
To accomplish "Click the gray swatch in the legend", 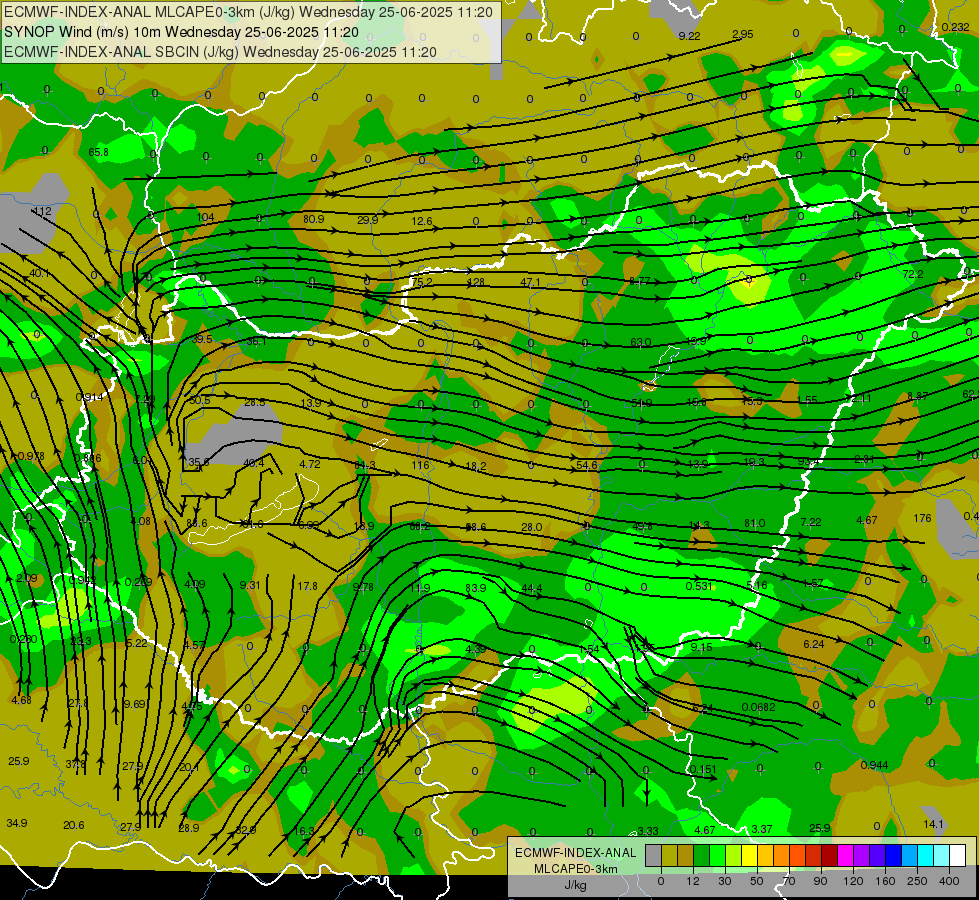I will (653, 855).
